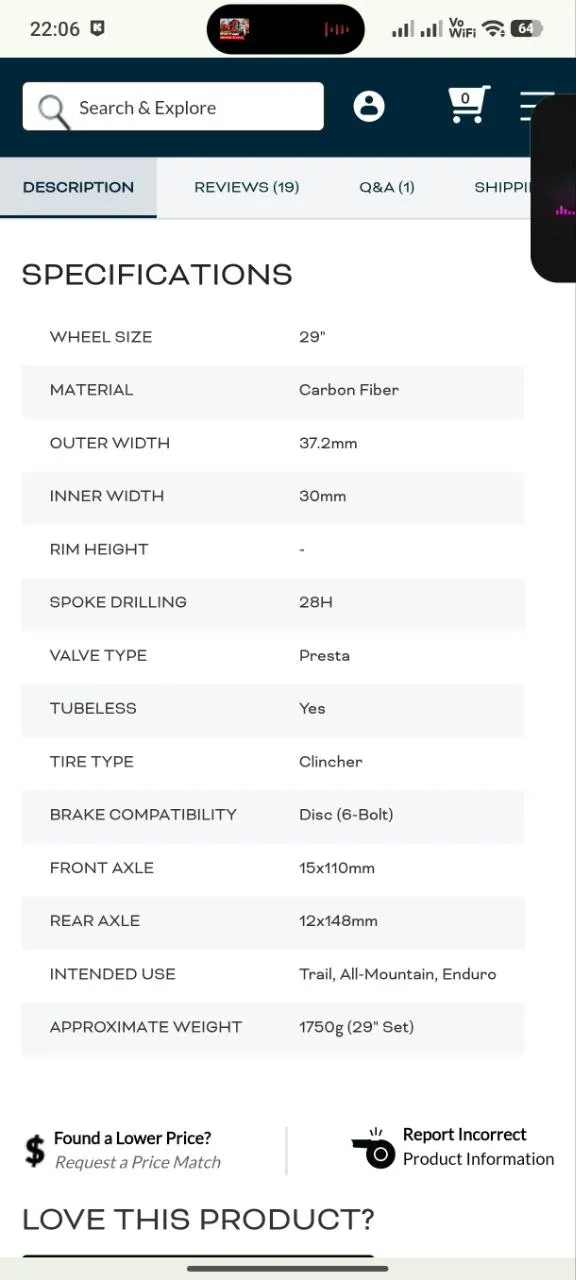Switch to the Description tab
The height and width of the screenshot is (1280, 576).
click(x=78, y=187)
